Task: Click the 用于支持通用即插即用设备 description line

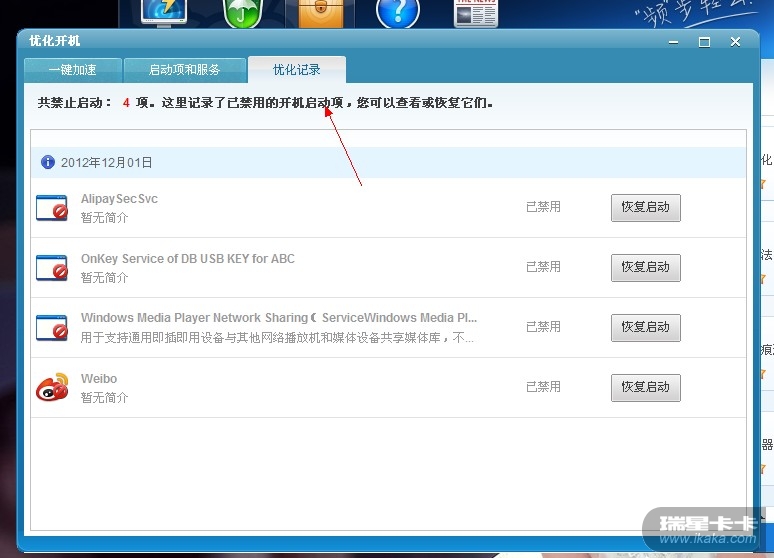Action: [277, 338]
